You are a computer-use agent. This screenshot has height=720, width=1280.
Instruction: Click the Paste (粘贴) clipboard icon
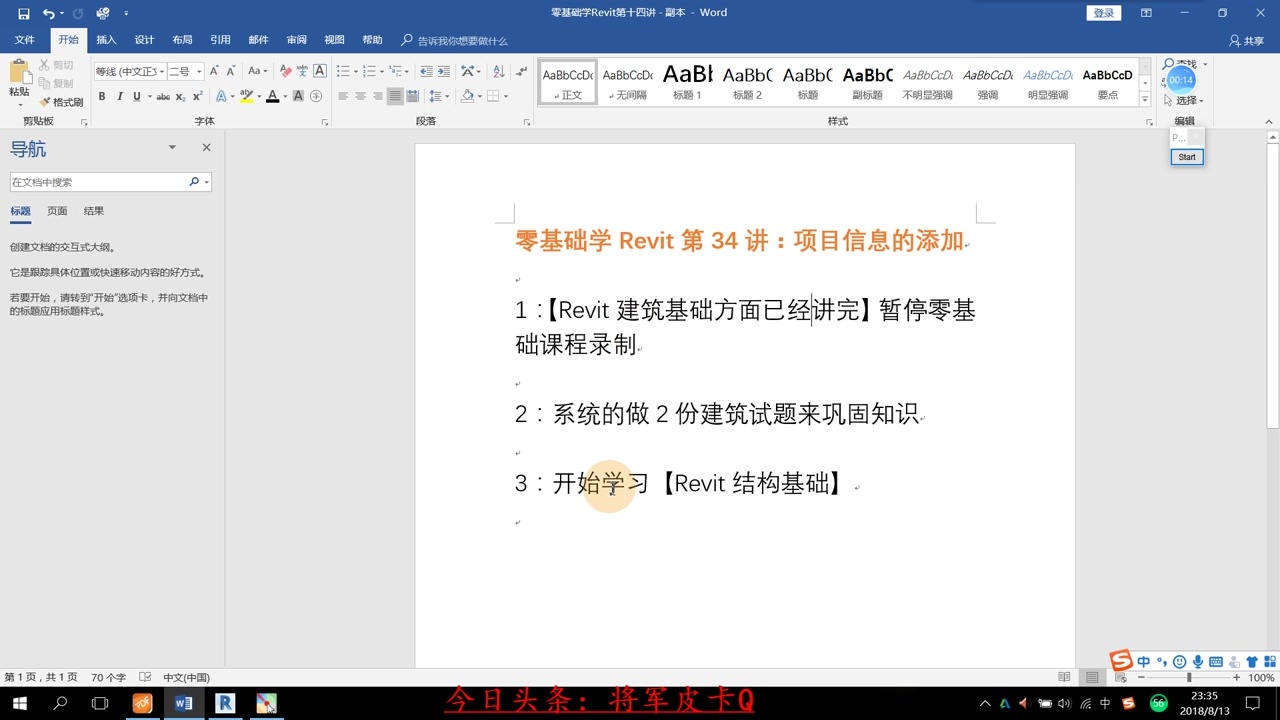point(19,72)
